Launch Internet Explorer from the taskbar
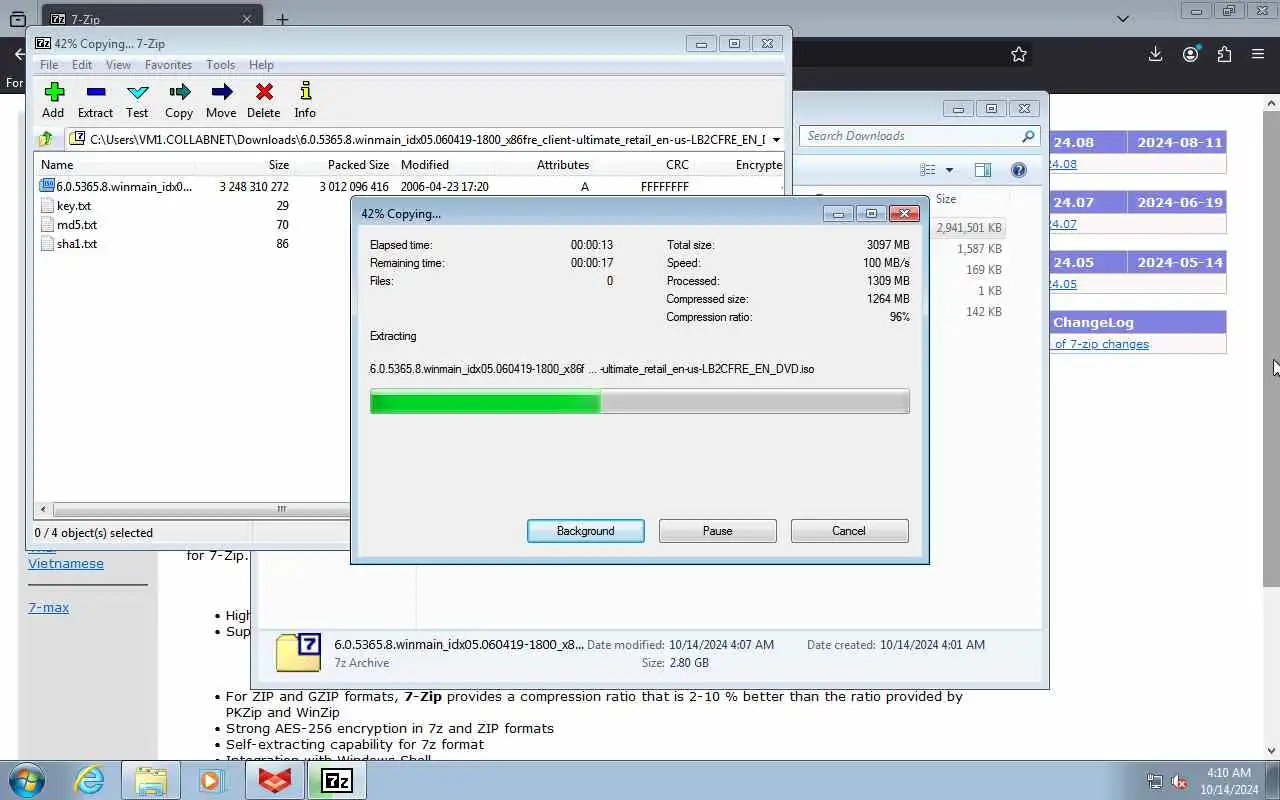This screenshot has height=800, width=1280. (89, 780)
